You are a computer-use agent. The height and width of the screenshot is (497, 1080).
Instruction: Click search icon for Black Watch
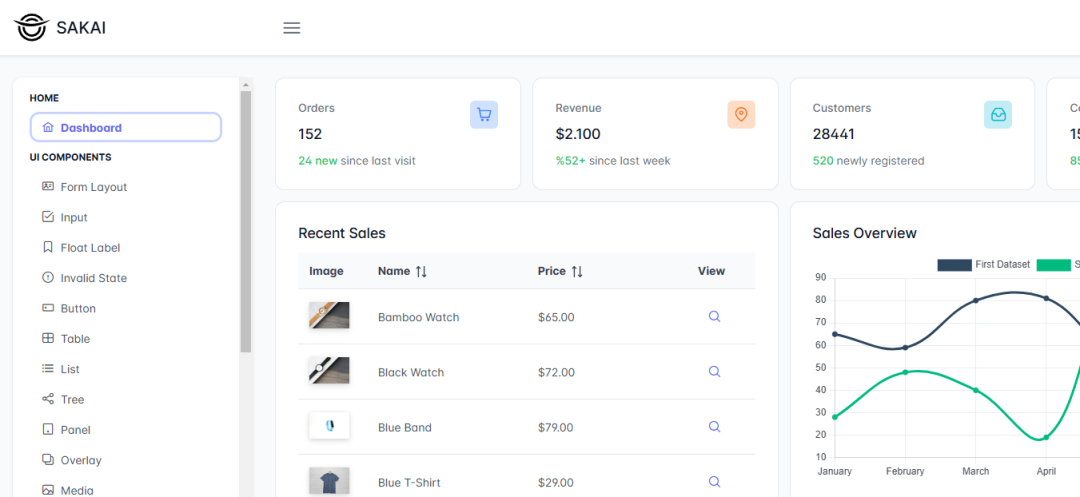714,372
